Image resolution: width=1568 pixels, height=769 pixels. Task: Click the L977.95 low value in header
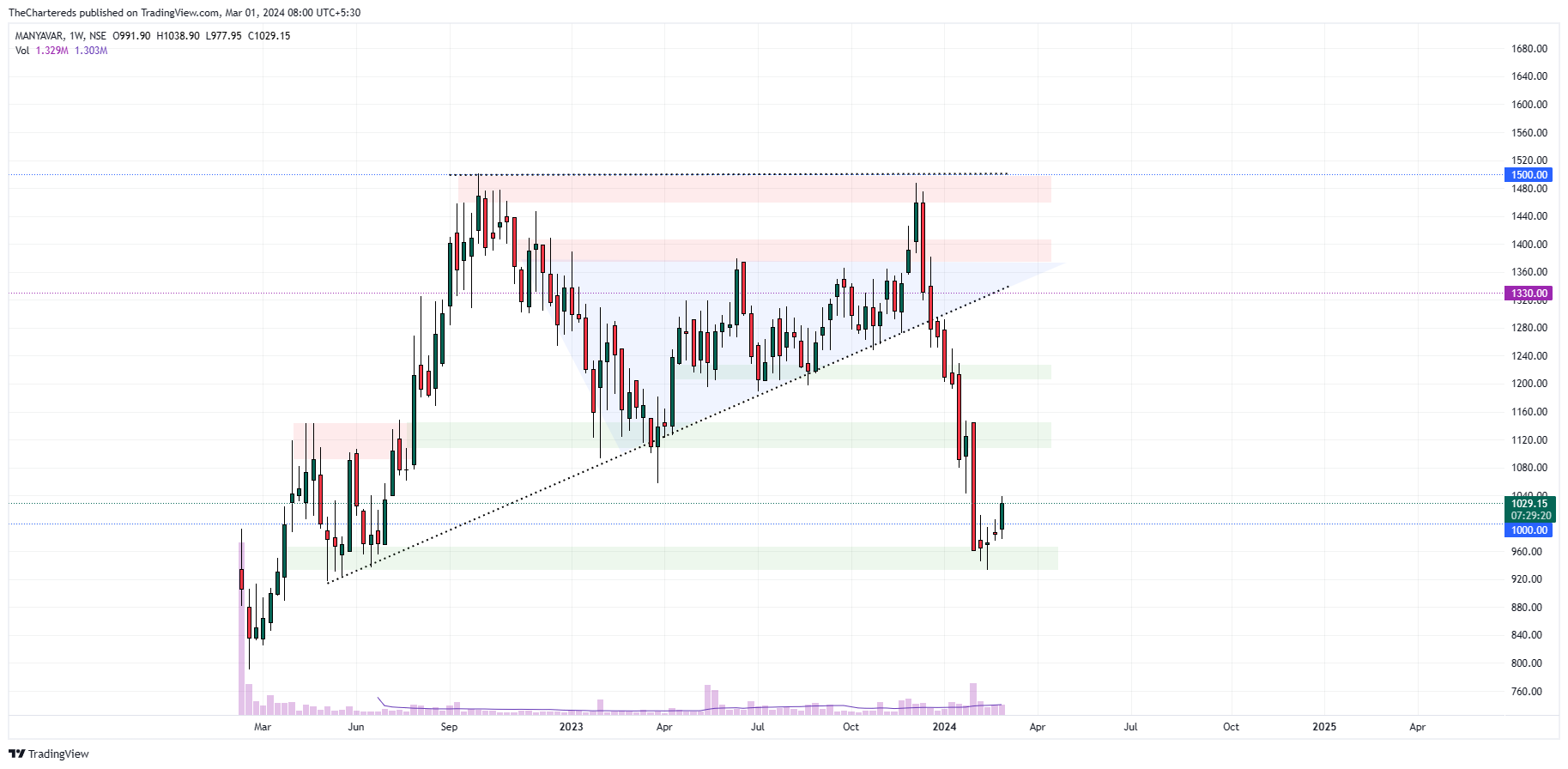click(x=223, y=36)
